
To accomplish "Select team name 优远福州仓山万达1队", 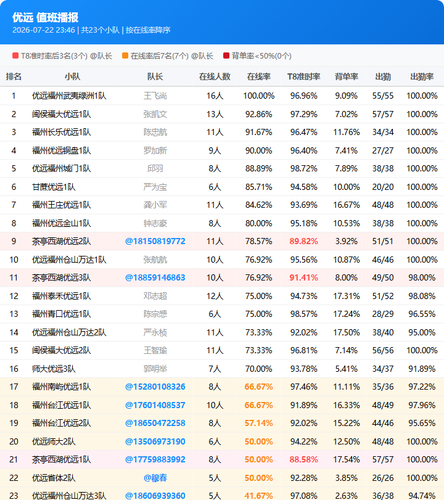I will [x=69, y=259].
